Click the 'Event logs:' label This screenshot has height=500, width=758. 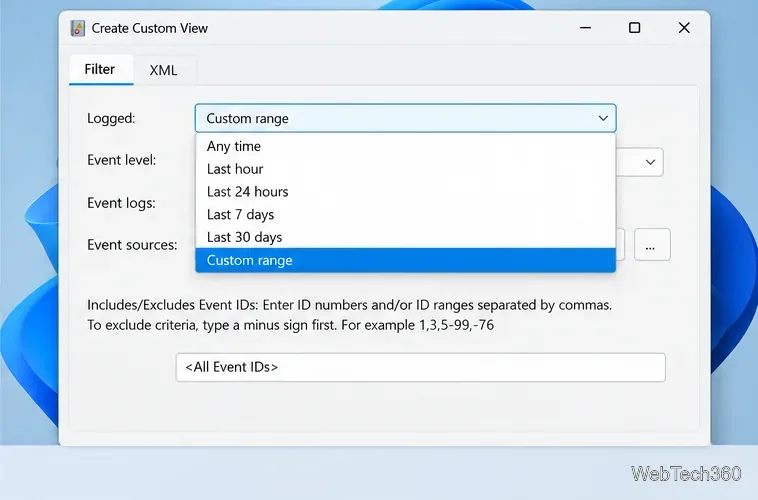tap(121, 203)
